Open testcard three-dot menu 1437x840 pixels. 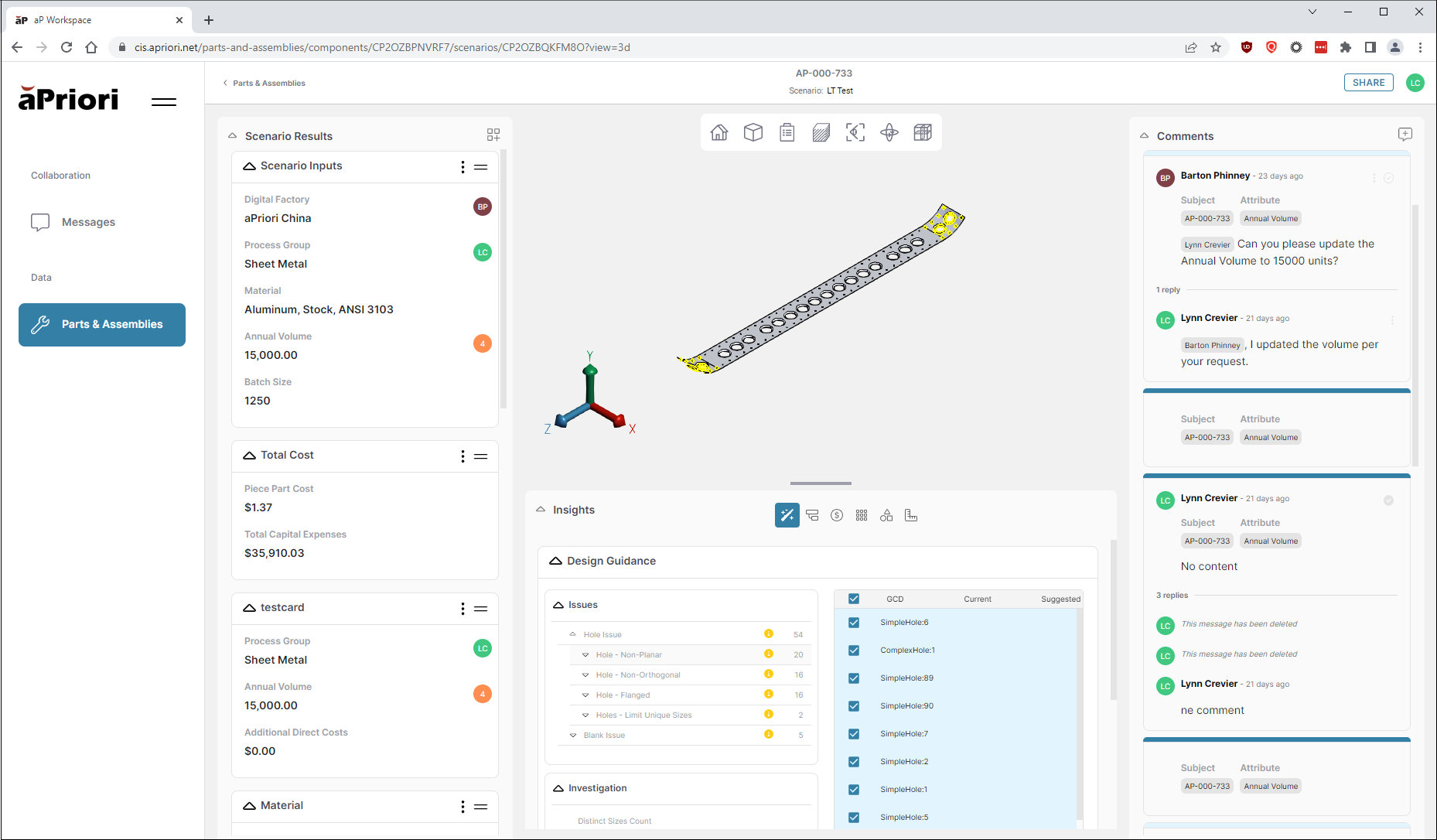tap(463, 609)
